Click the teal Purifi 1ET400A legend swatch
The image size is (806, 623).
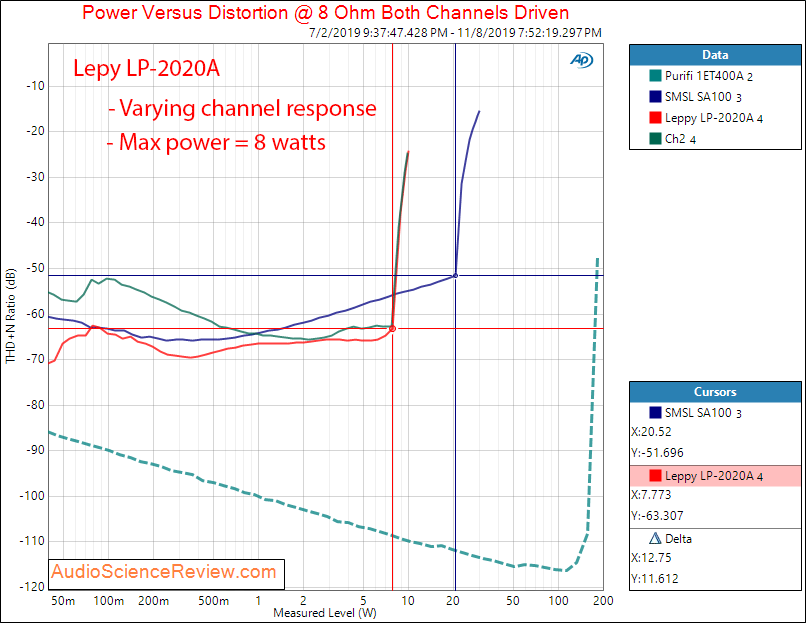[x=655, y=76]
